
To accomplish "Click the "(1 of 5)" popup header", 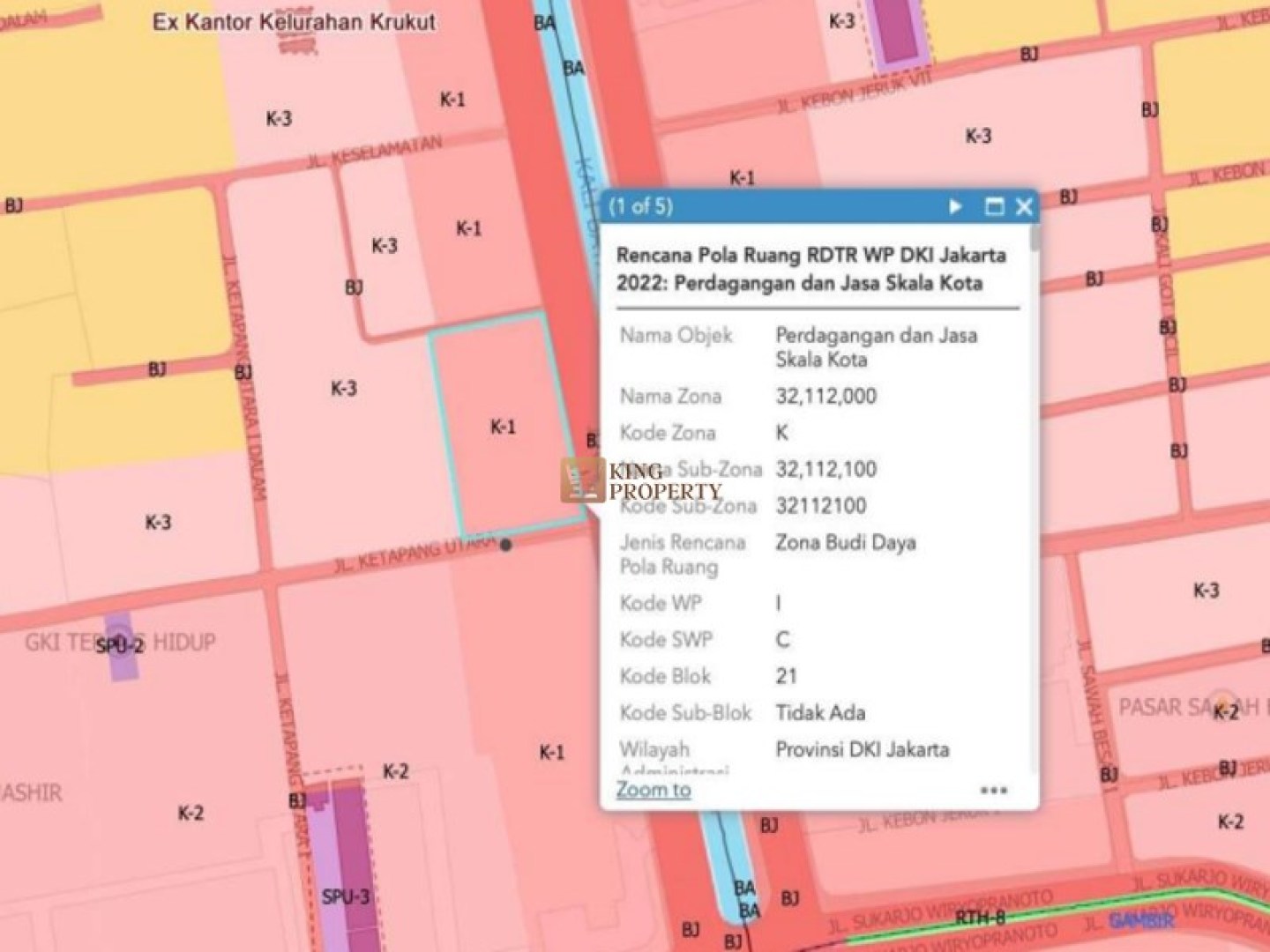I will pyautogui.click(x=641, y=207).
